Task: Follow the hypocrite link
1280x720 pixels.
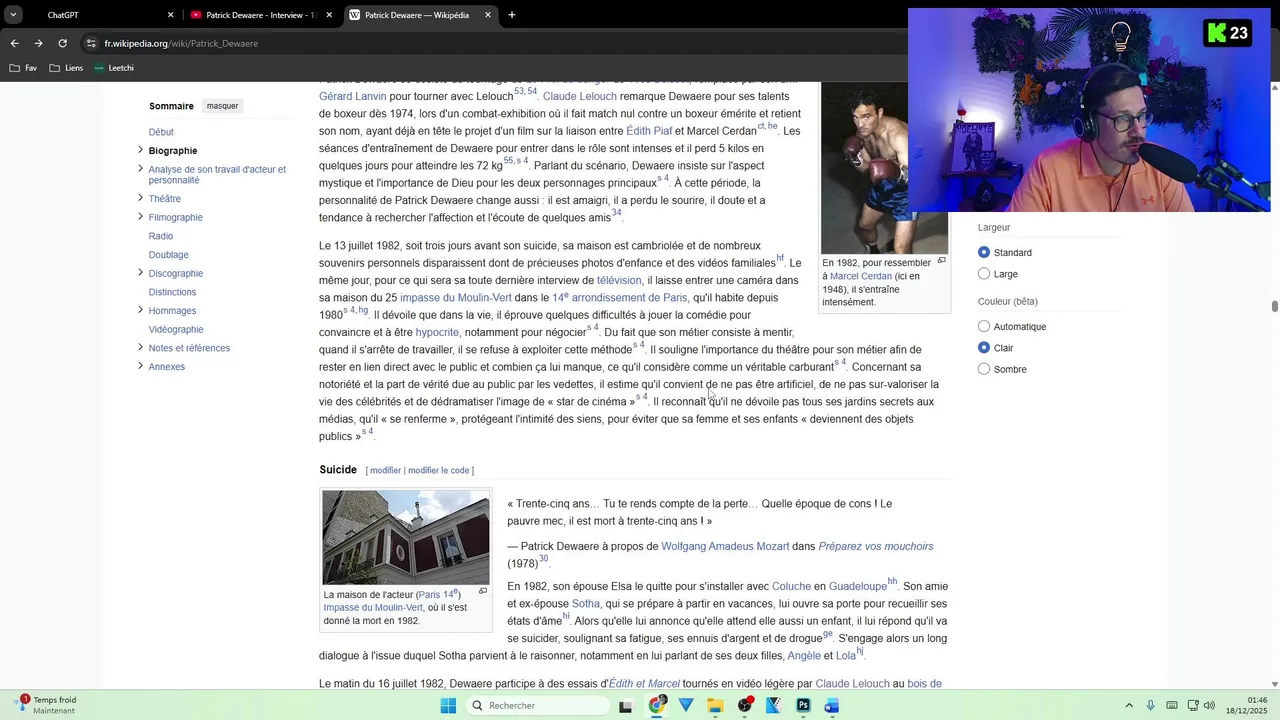Action: pyautogui.click(x=437, y=332)
